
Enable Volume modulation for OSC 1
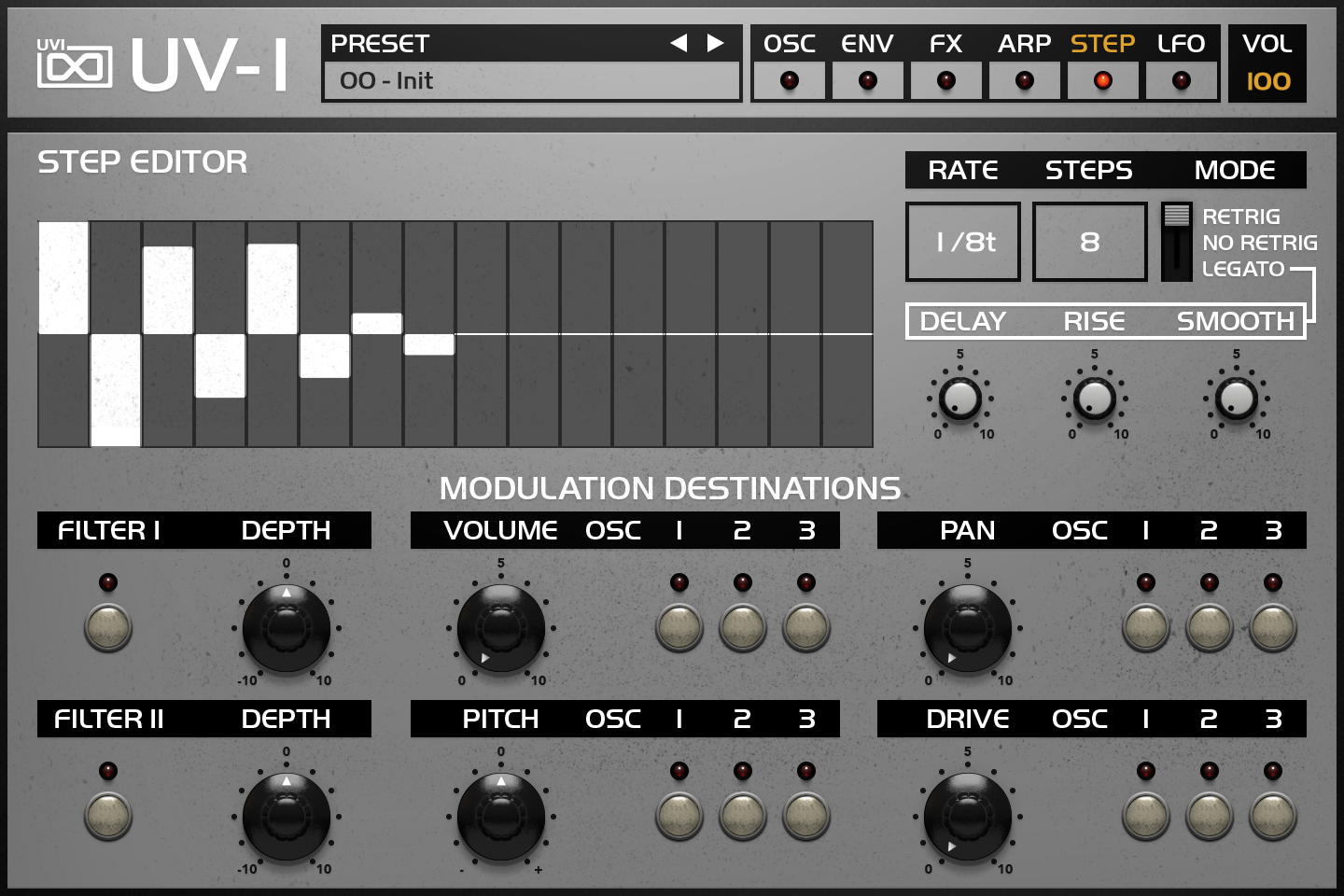pyautogui.click(x=679, y=627)
